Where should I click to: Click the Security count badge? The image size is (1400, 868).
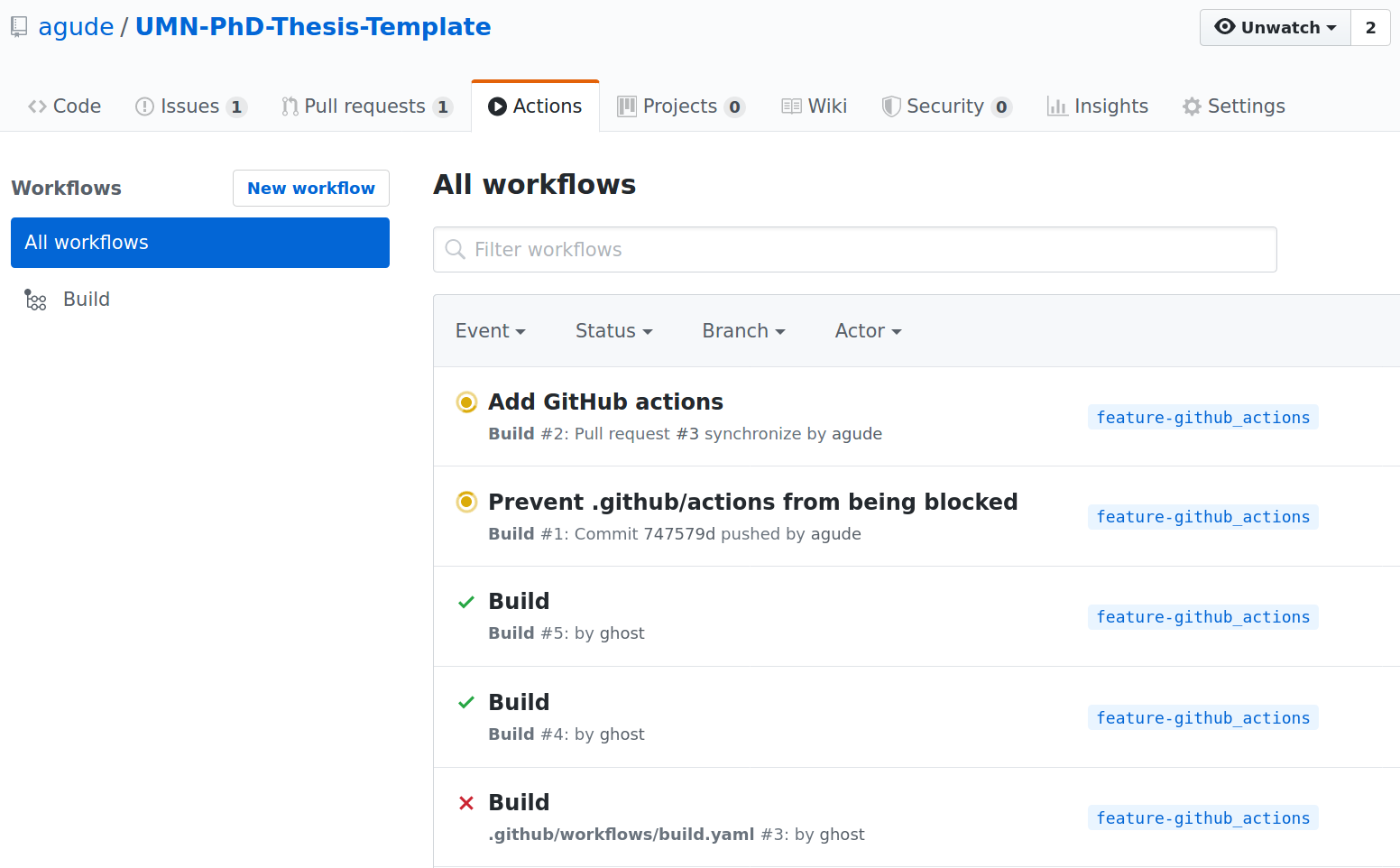pos(1001,107)
